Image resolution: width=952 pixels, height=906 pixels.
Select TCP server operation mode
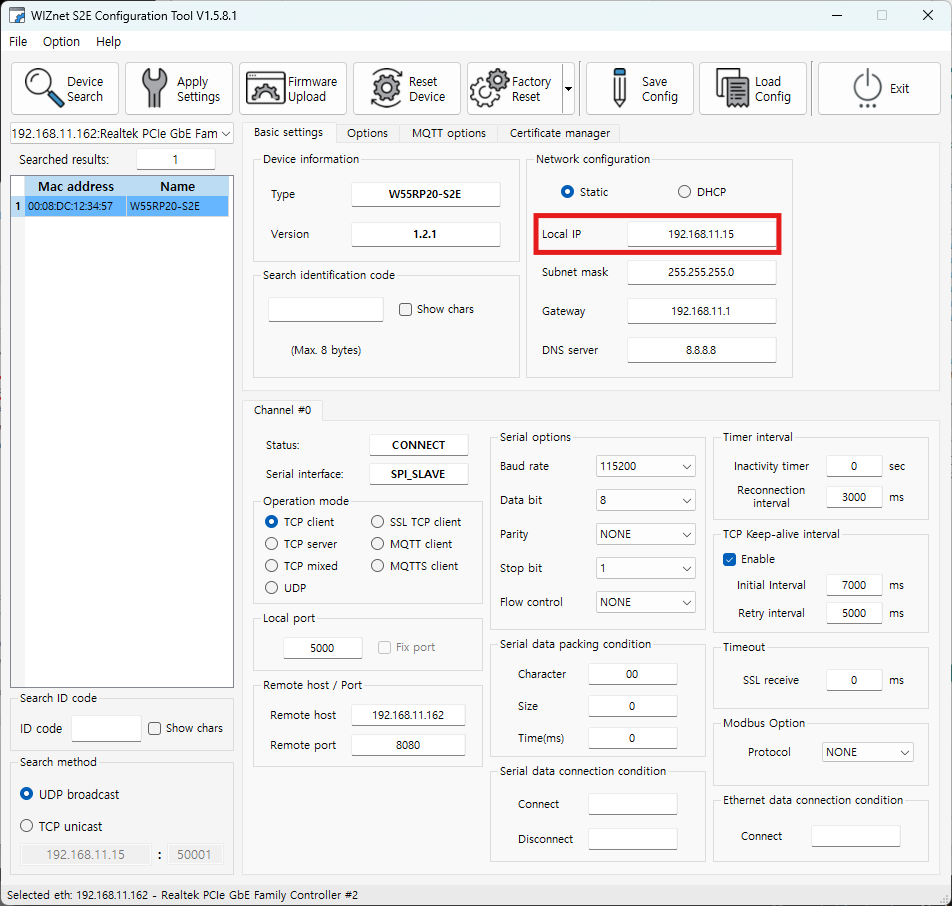coord(272,544)
